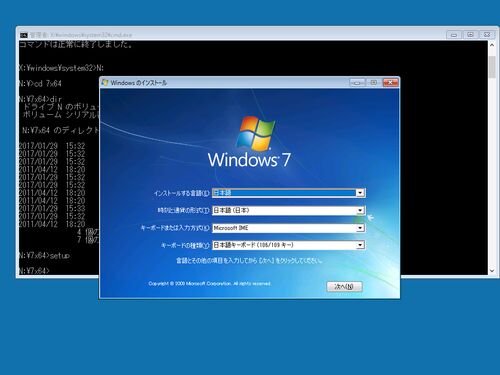Expand the Japanese keyboard type dropdown arrow
This screenshot has width=500, height=375.
[360, 245]
